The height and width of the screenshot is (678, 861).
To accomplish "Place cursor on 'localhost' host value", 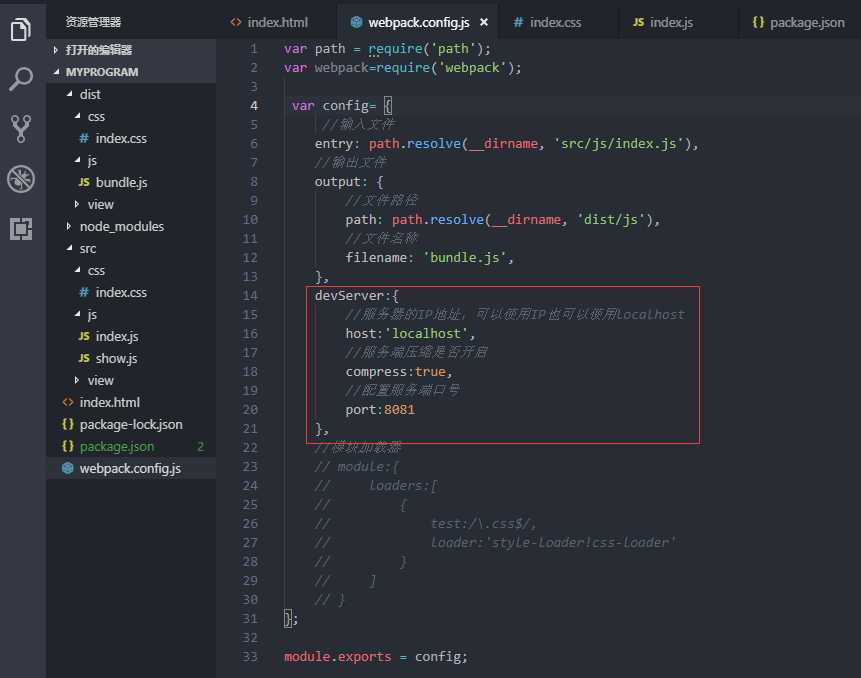I will [x=426, y=333].
